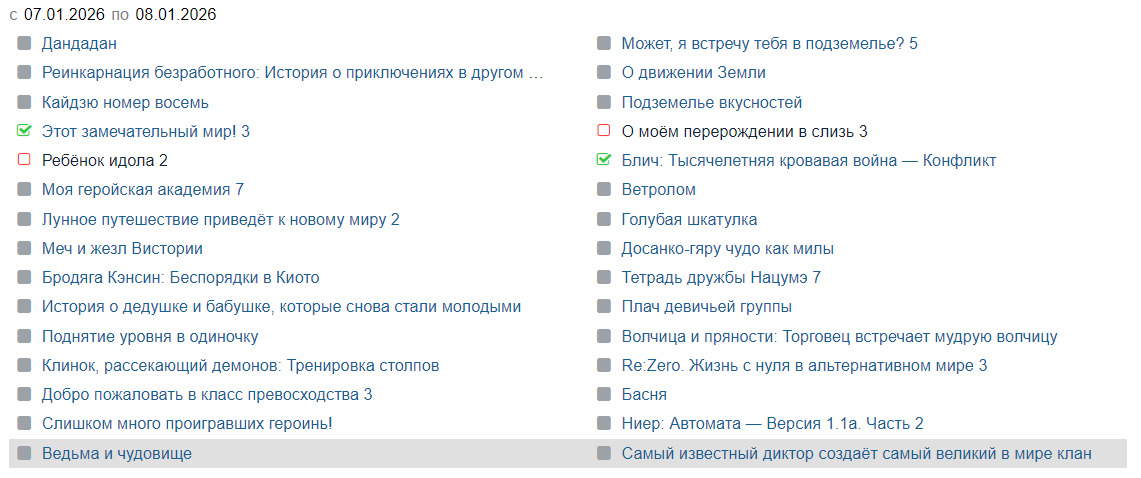Open the Моя геройская академия 7 link
The image size is (1141, 478).
tap(143, 190)
